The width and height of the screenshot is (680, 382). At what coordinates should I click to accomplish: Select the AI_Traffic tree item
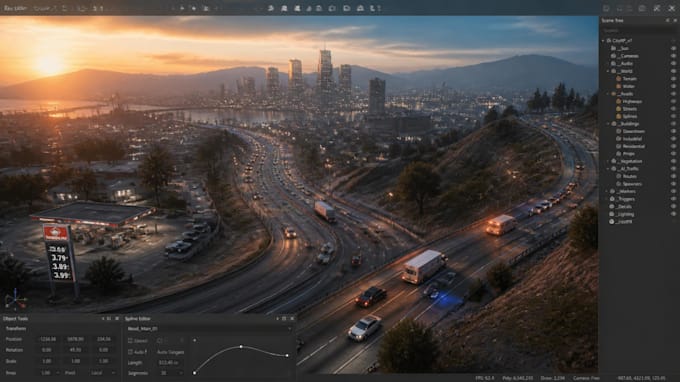(629, 169)
